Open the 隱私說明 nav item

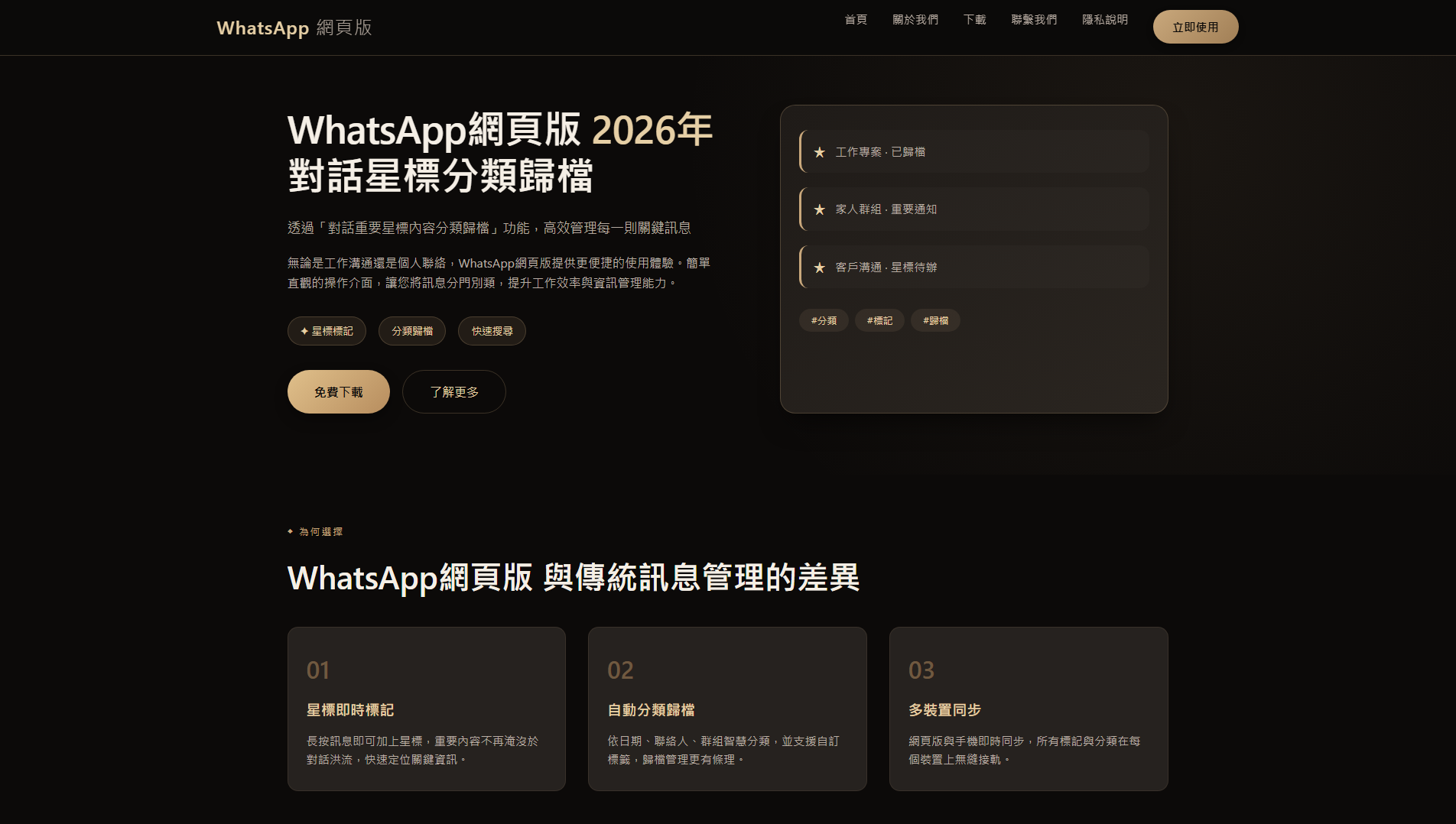[1105, 20]
